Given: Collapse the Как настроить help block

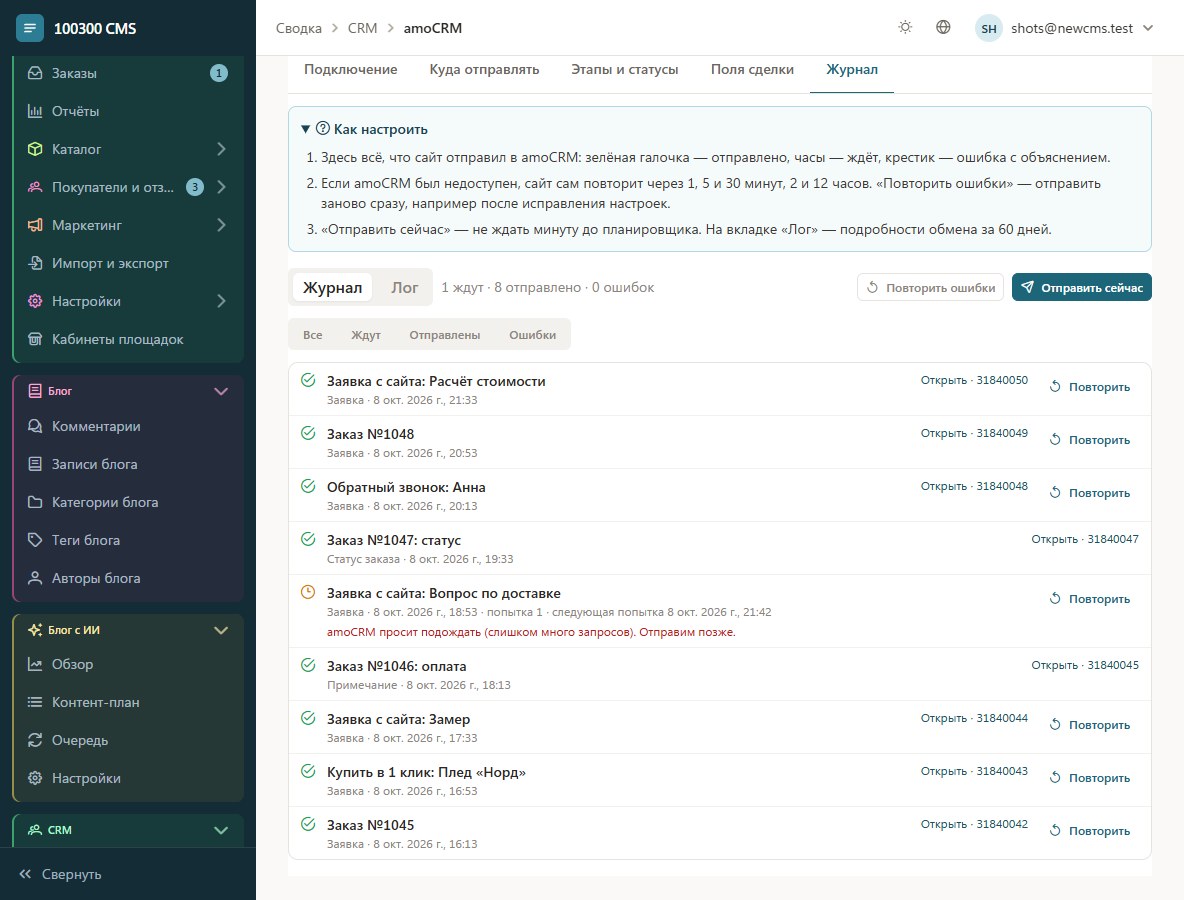Looking at the screenshot, I should (365, 129).
